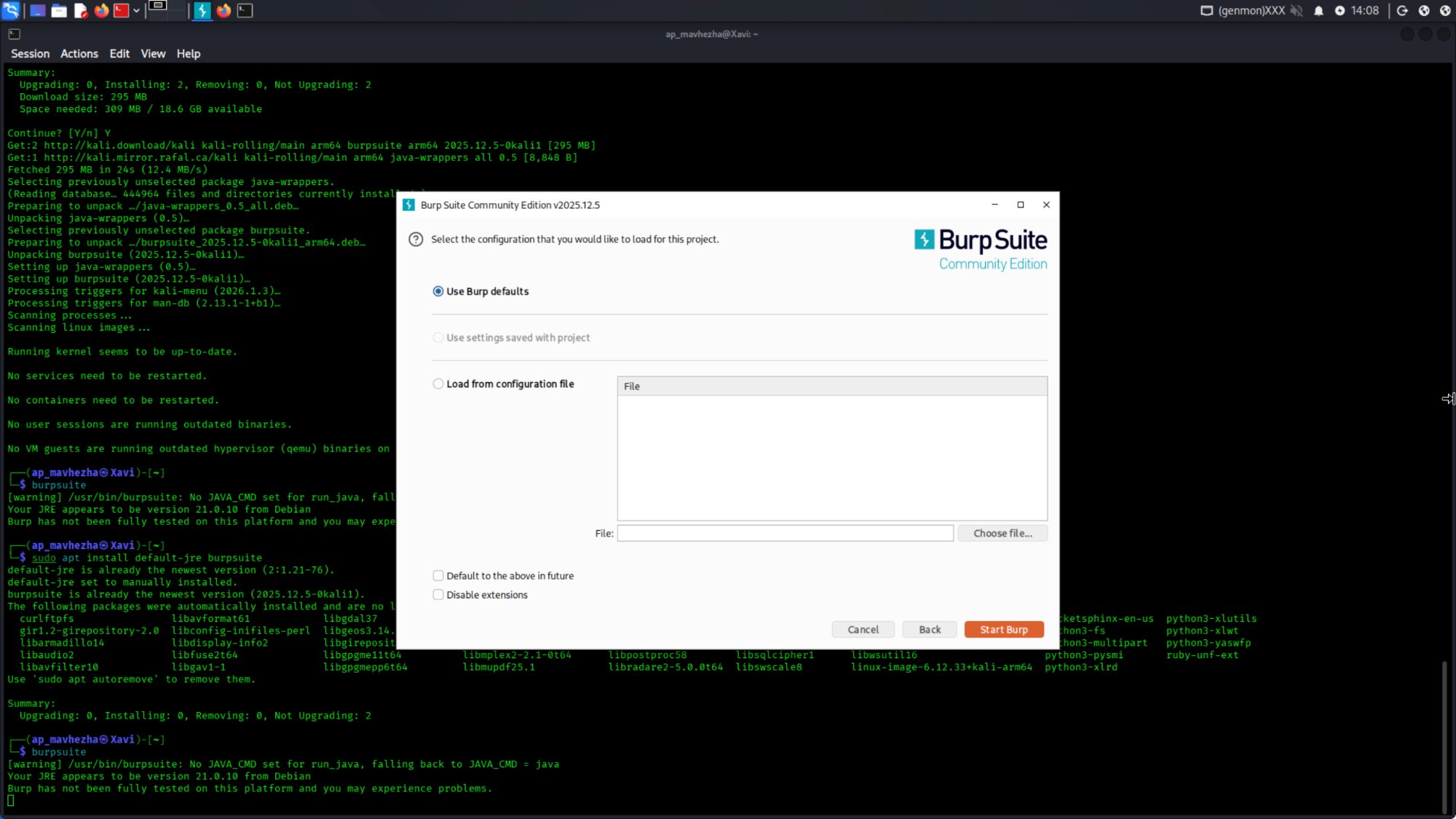This screenshot has height=819, width=1456.
Task: Minimize the Burp Suite dialog window
Action: 994,205
